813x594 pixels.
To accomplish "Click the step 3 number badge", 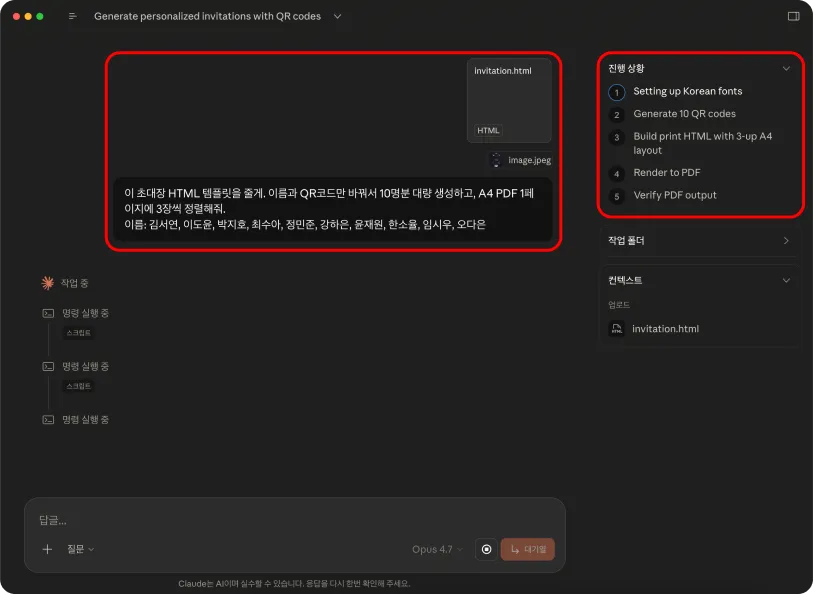I will (616, 137).
